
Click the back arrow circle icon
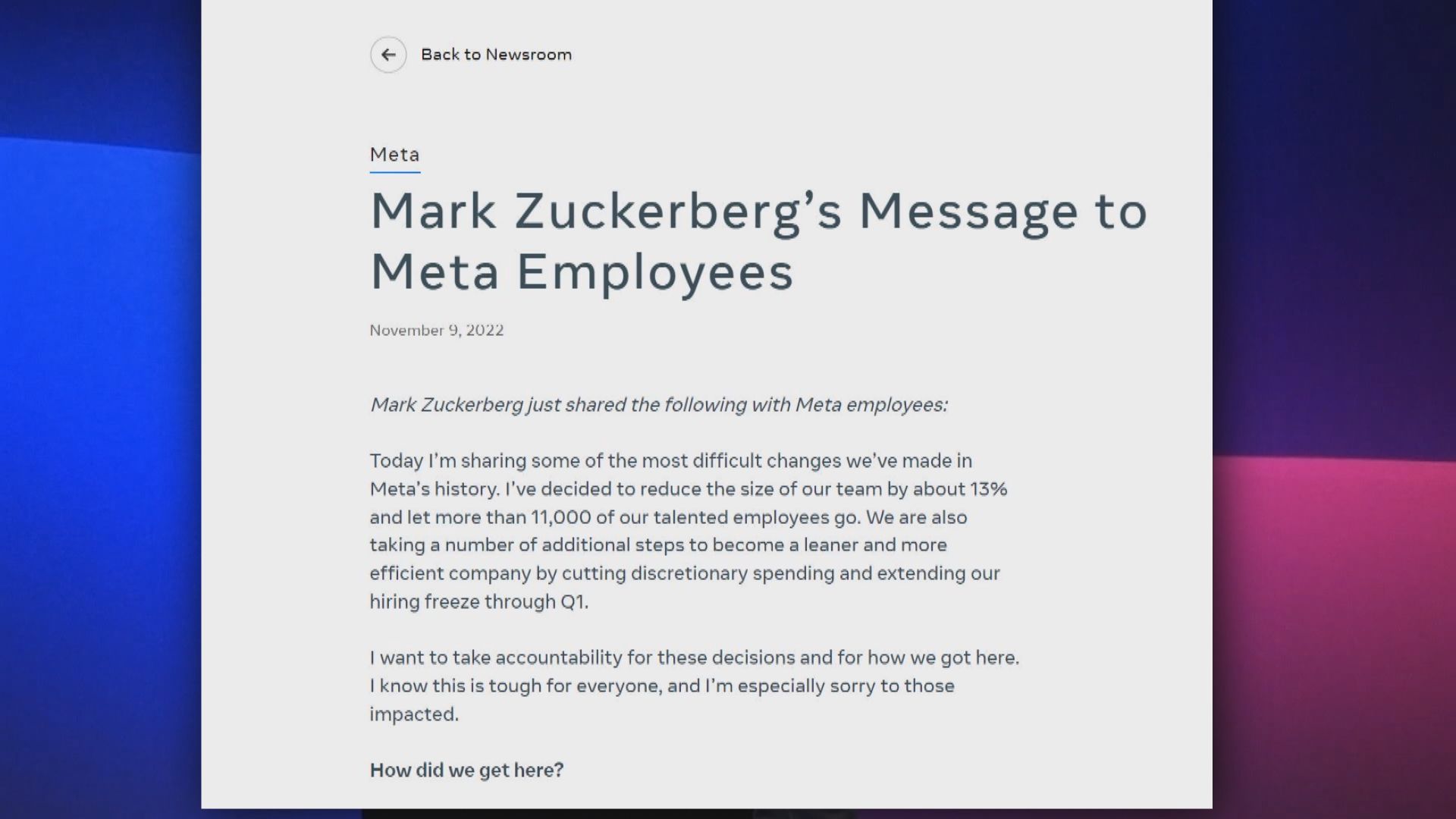(x=388, y=55)
